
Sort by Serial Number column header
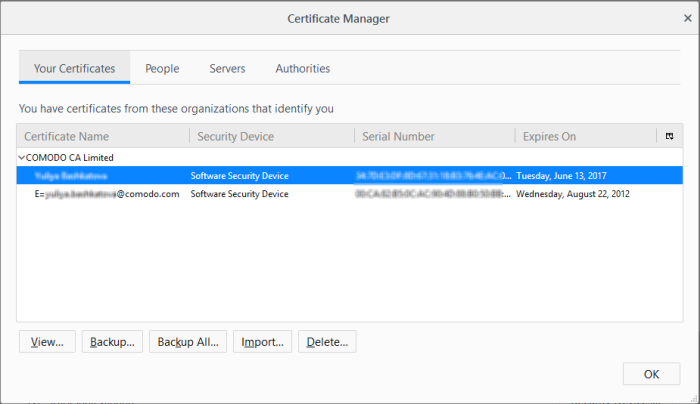(x=434, y=136)
